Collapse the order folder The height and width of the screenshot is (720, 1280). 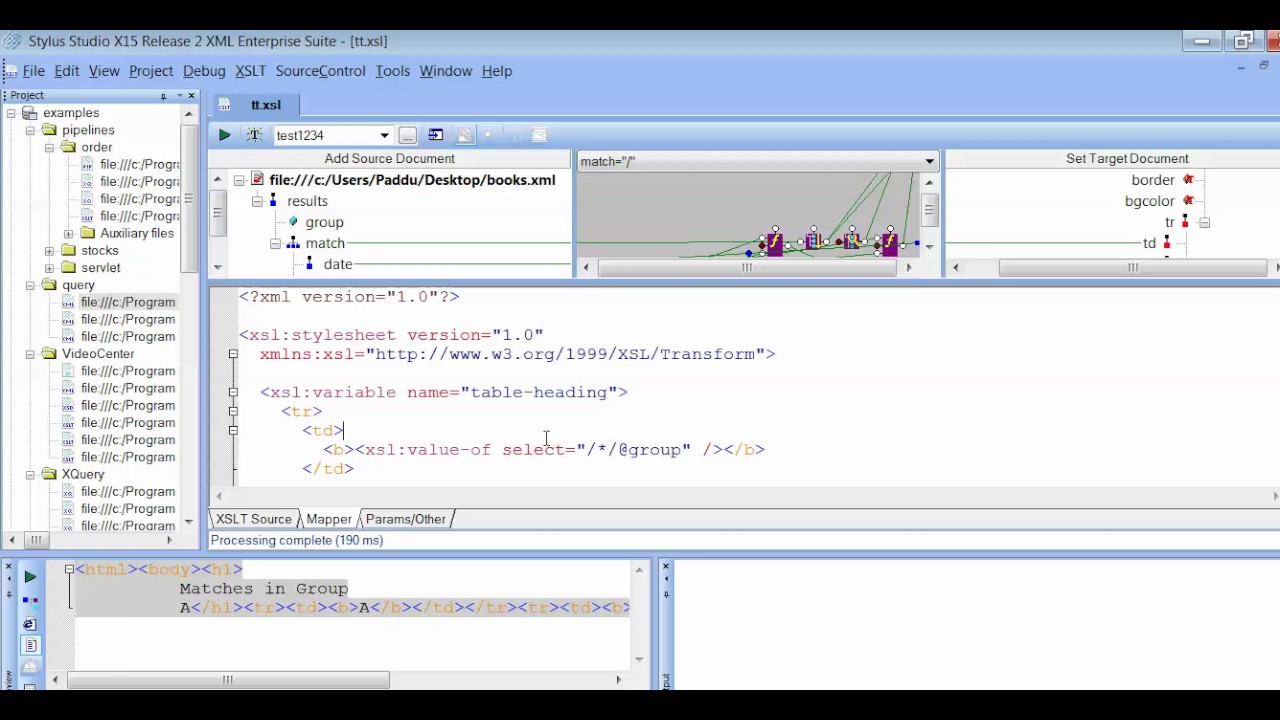pos(49,147)
